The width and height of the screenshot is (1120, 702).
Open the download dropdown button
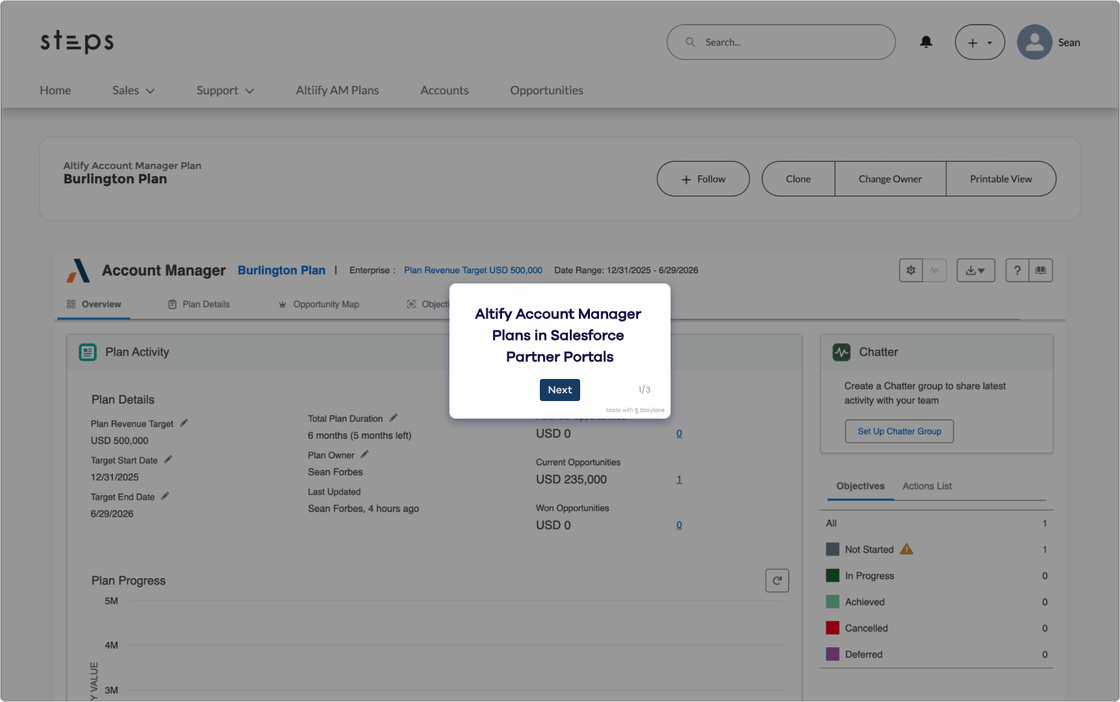click(x=976, y=271)
